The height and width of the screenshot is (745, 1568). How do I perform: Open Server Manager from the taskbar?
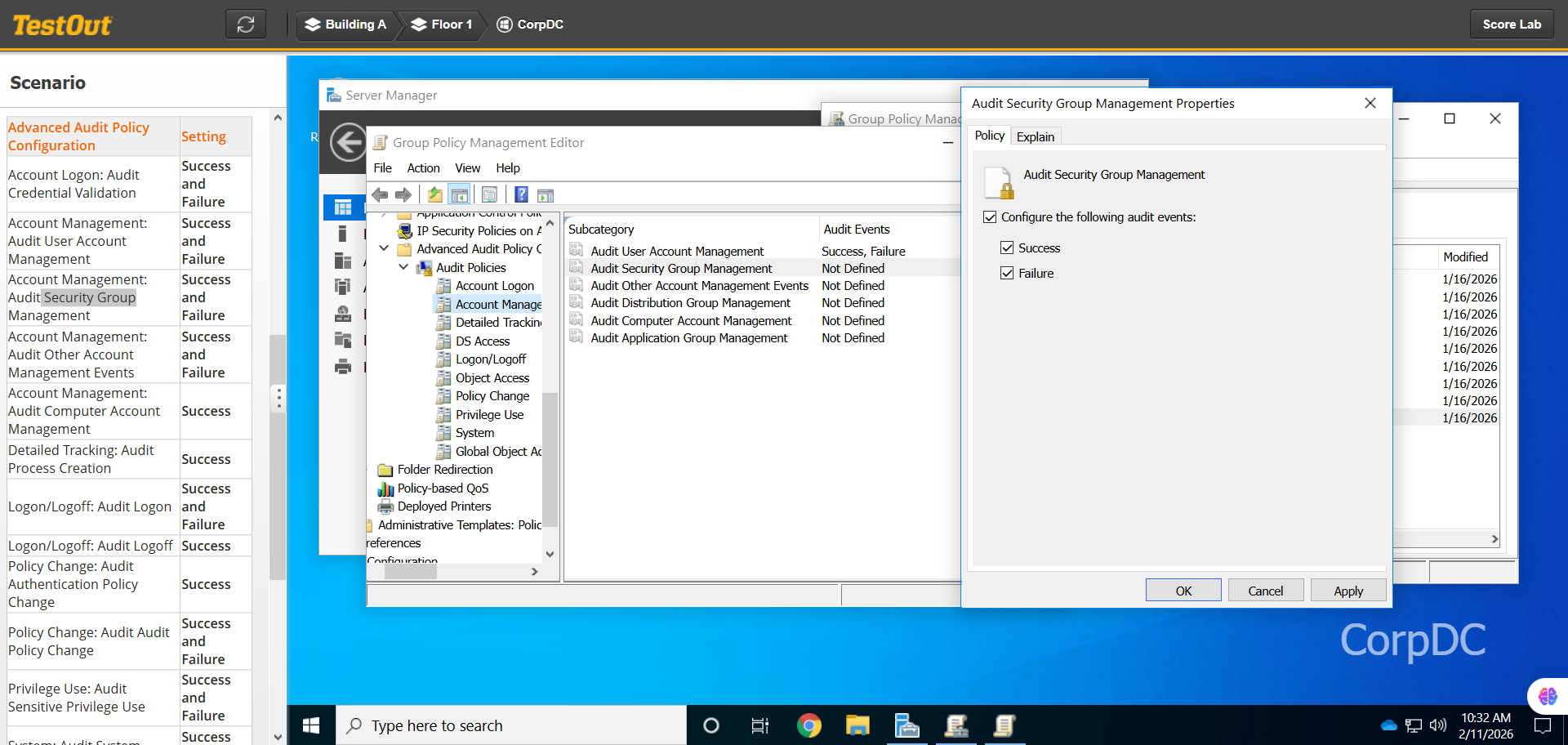[906, 725]
